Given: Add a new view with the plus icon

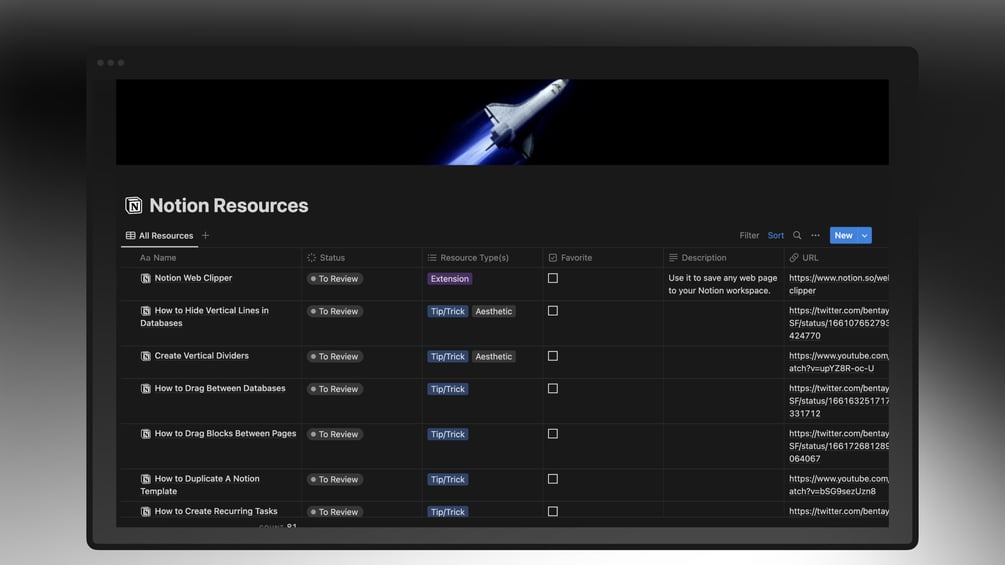Looking at the screenshot, I should (x=205, y=236).
